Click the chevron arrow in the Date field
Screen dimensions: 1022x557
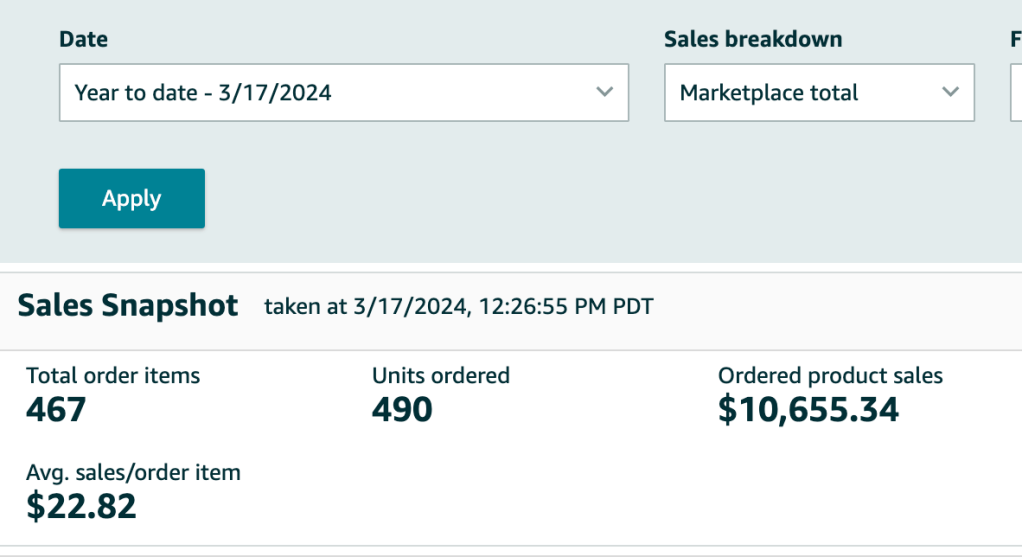pyautogui.click(x=604, y=92)
